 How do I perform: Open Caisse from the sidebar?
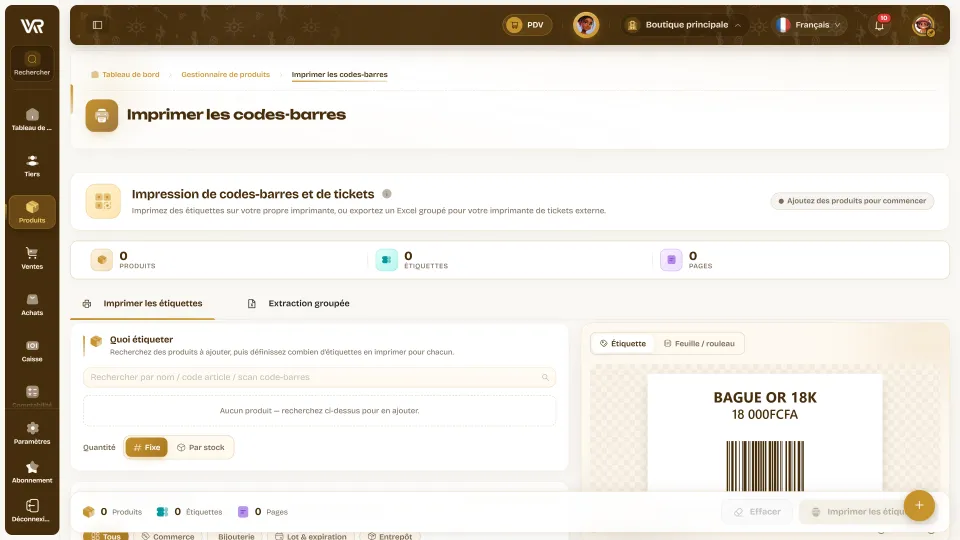pos(32,351)
